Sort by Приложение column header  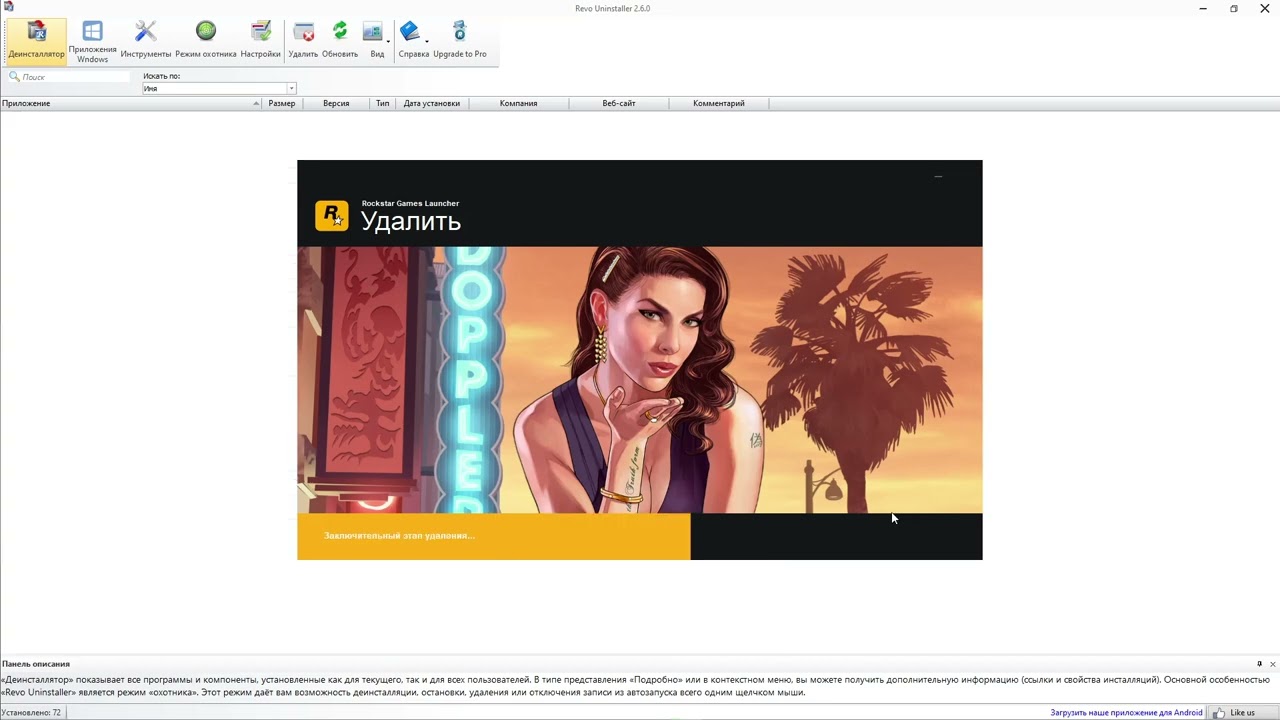coord(131,103)
